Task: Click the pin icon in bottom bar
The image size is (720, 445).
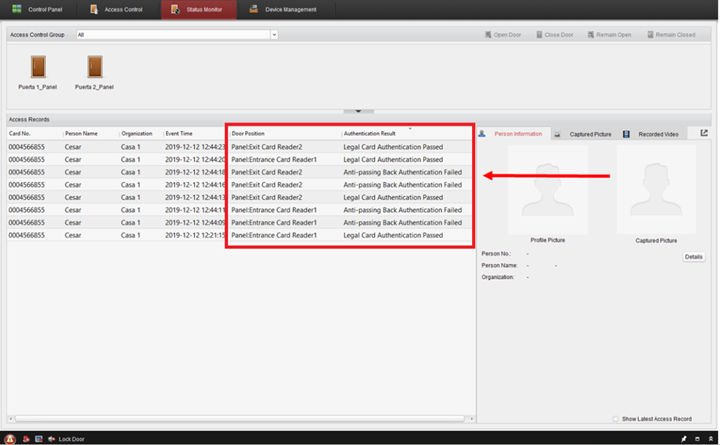Action: point(684,439)
